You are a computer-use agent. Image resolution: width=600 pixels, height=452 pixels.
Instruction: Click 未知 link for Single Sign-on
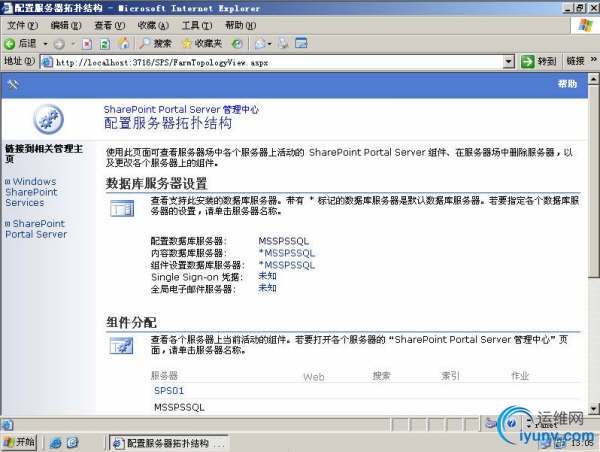tap(267, 276)
